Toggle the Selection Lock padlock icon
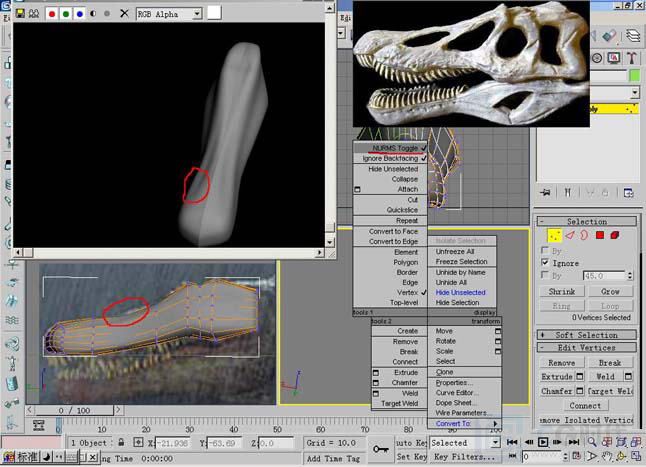This screenshot has width=646, height=467. point(121,442)
